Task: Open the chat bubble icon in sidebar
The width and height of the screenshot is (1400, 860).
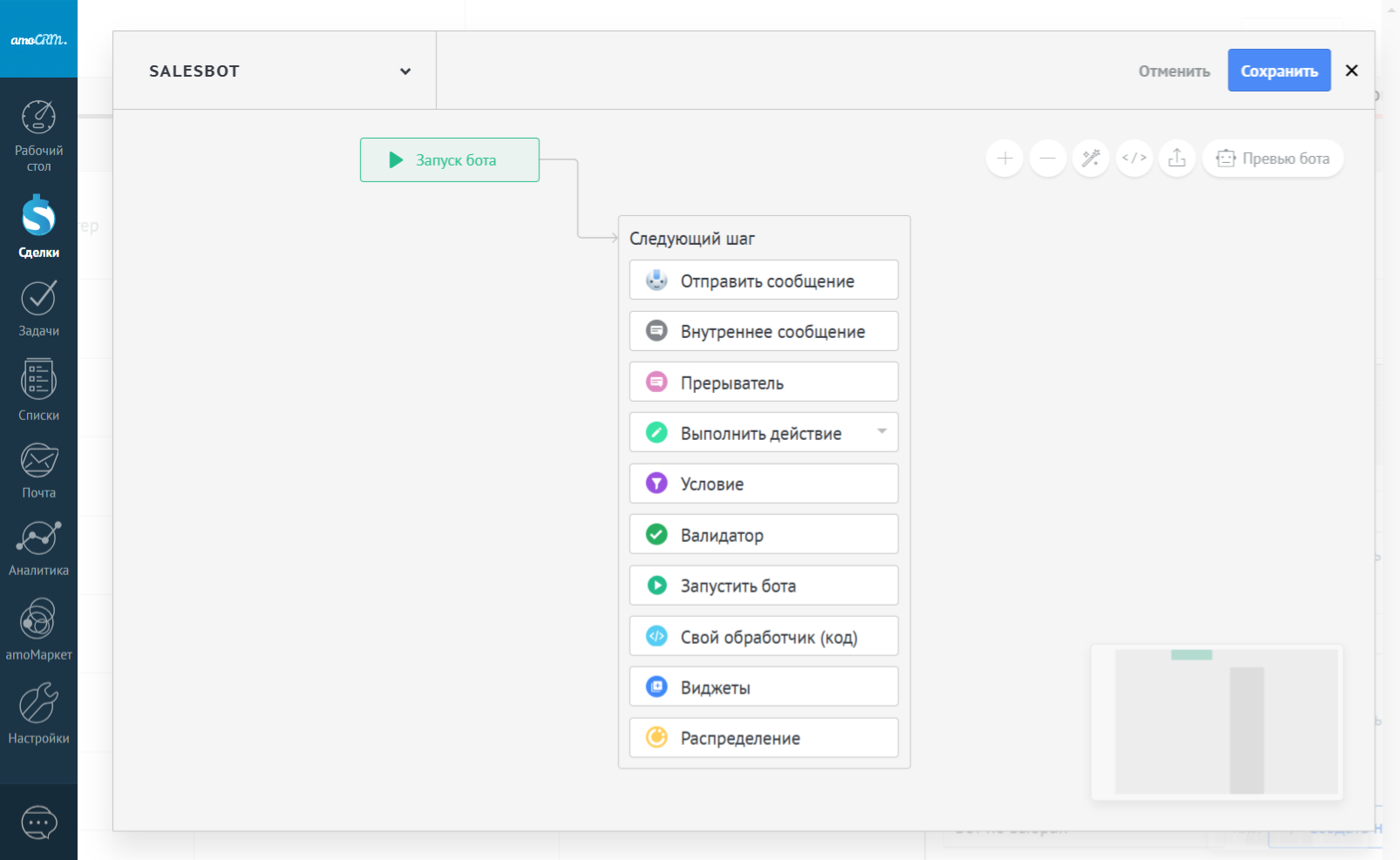Action: click(38, 823)
